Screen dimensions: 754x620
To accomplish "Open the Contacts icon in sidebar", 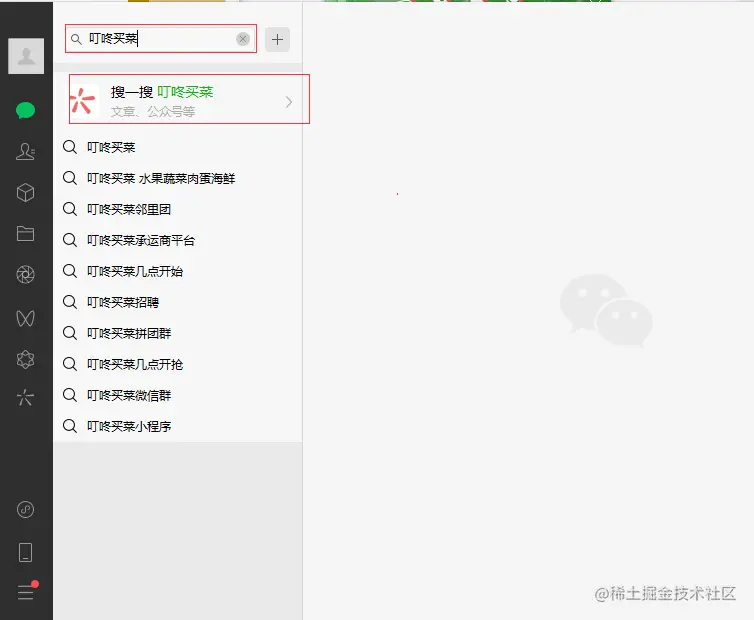I will (x=25, y=152).
